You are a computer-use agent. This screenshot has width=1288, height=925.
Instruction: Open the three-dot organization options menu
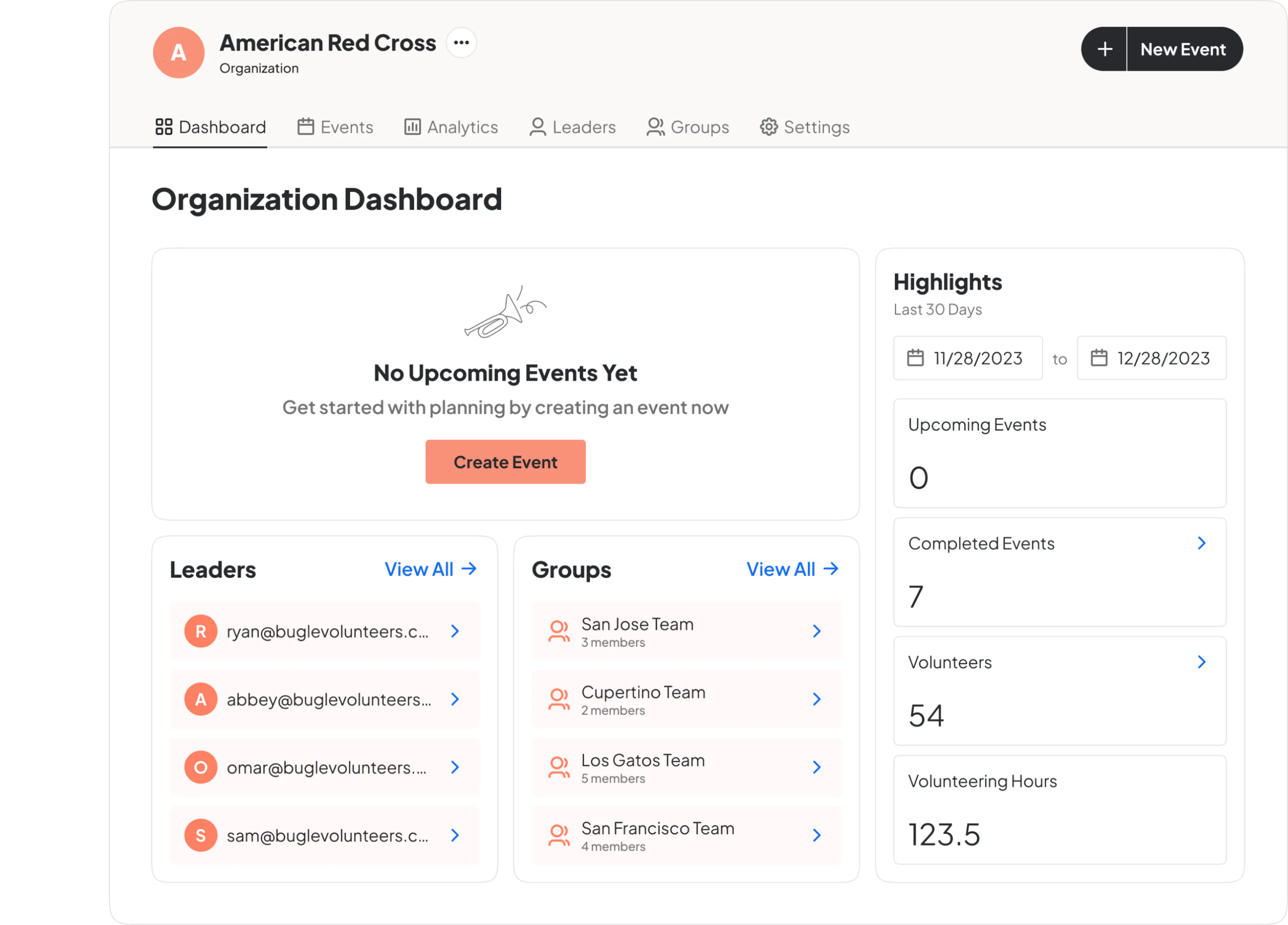click(x=461, y=43)
